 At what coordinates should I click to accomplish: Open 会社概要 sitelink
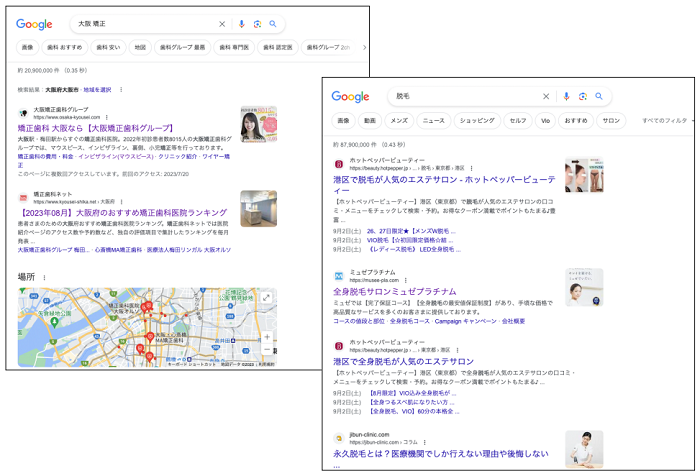tap(513, 322)
